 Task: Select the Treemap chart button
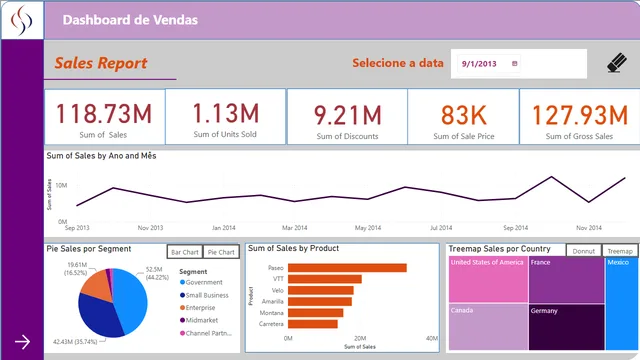coord(620,251)
